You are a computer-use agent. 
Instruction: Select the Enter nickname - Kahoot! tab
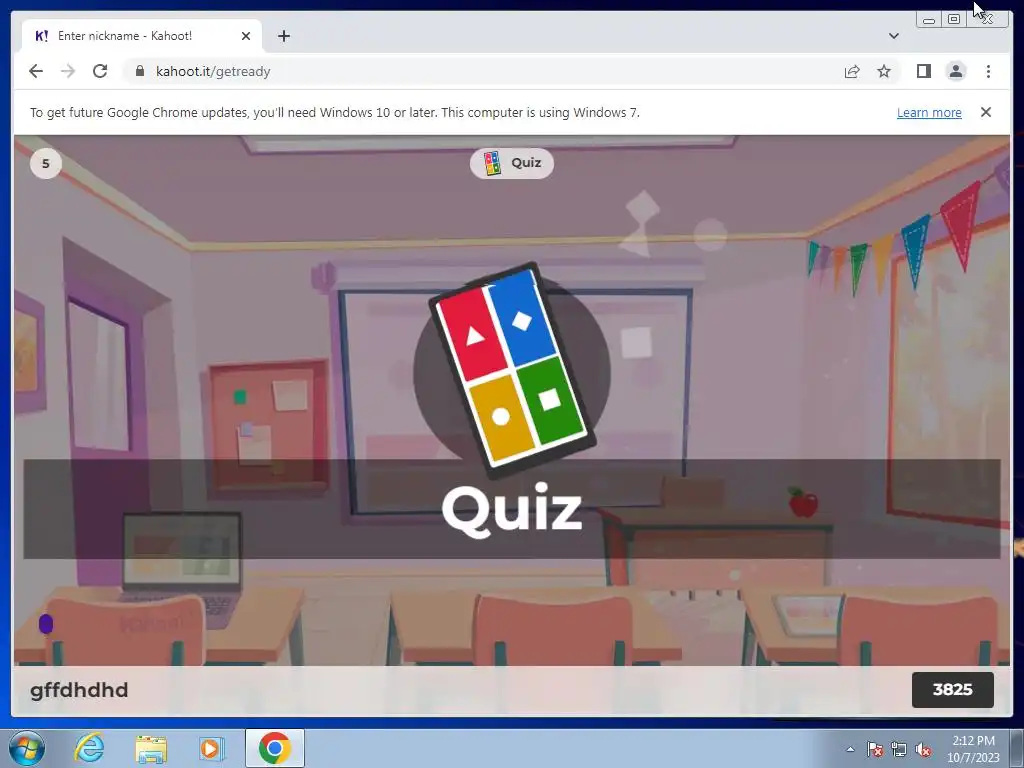click(x=142, y=36)
